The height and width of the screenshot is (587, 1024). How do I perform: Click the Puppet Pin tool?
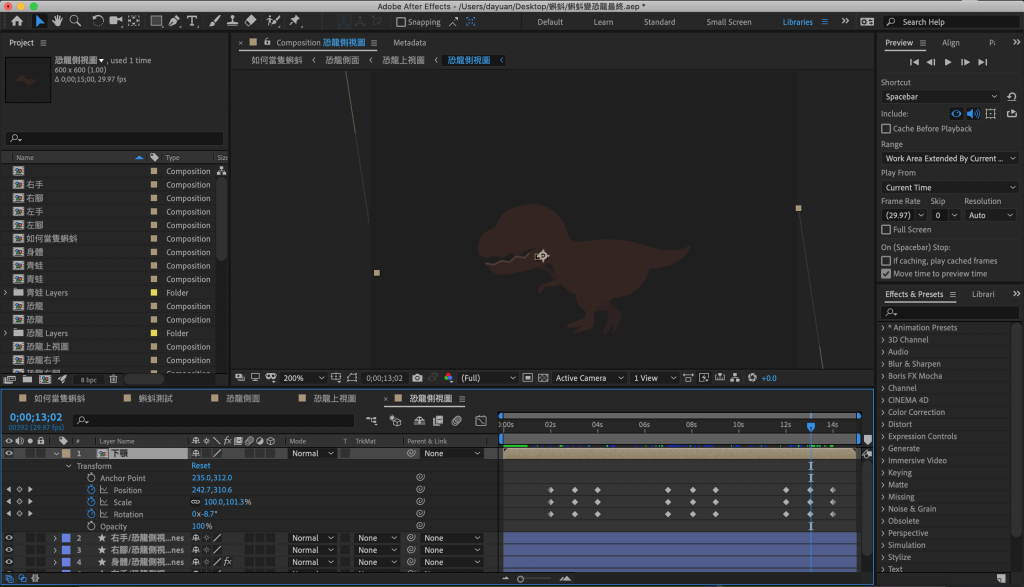click(294, 21)
